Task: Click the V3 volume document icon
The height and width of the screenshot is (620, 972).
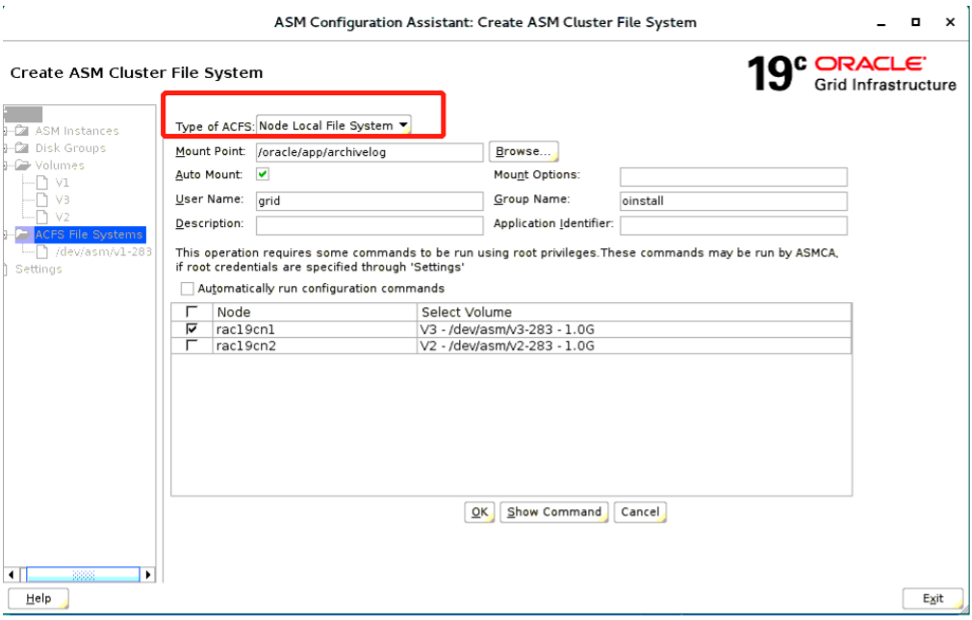Action: click(x=41, y=199)
